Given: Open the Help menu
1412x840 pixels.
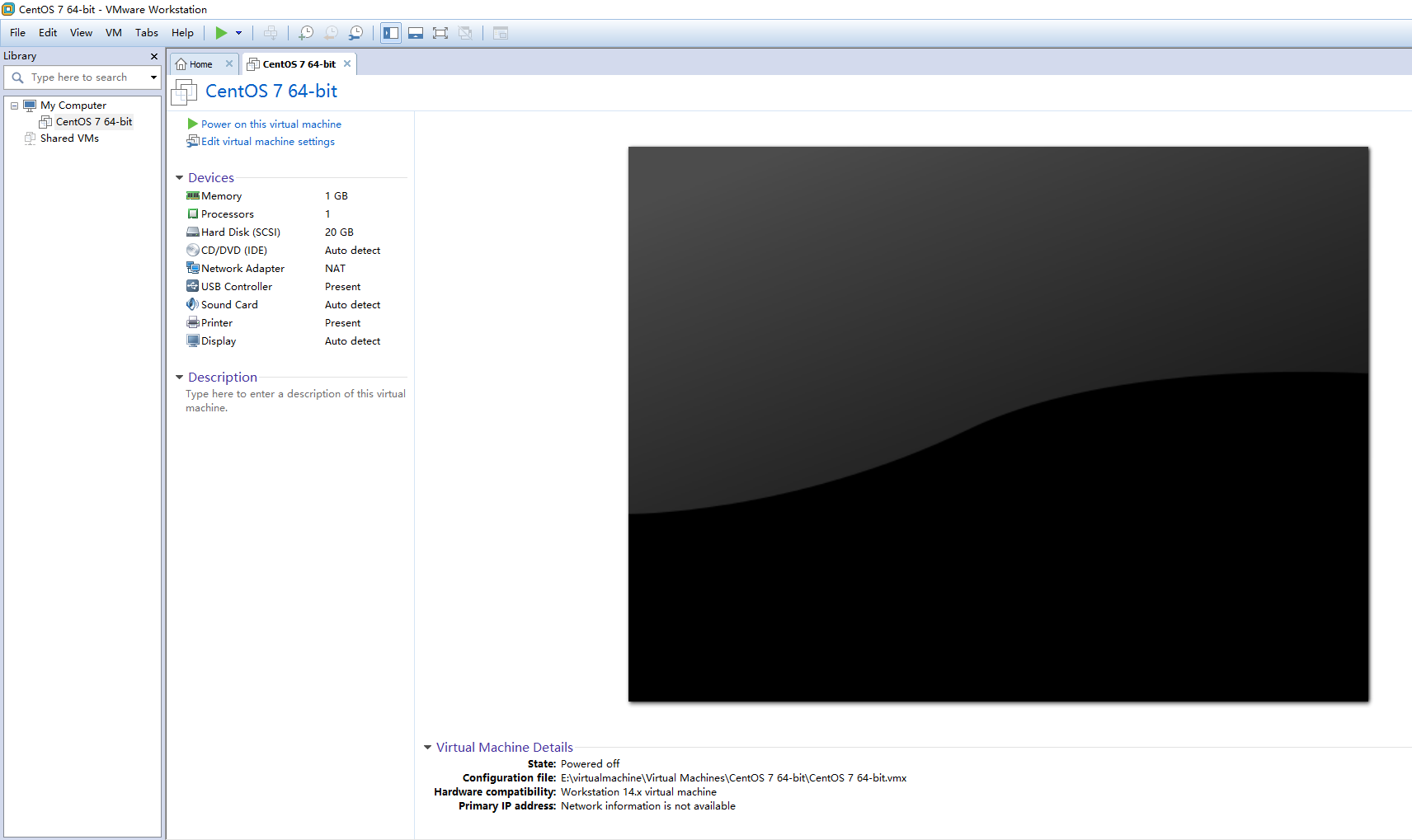Looking at the screenshot, I should (182, 33).
